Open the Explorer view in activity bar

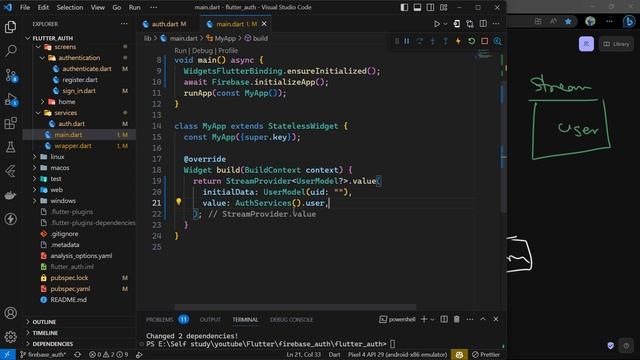(x=11, y=27)
